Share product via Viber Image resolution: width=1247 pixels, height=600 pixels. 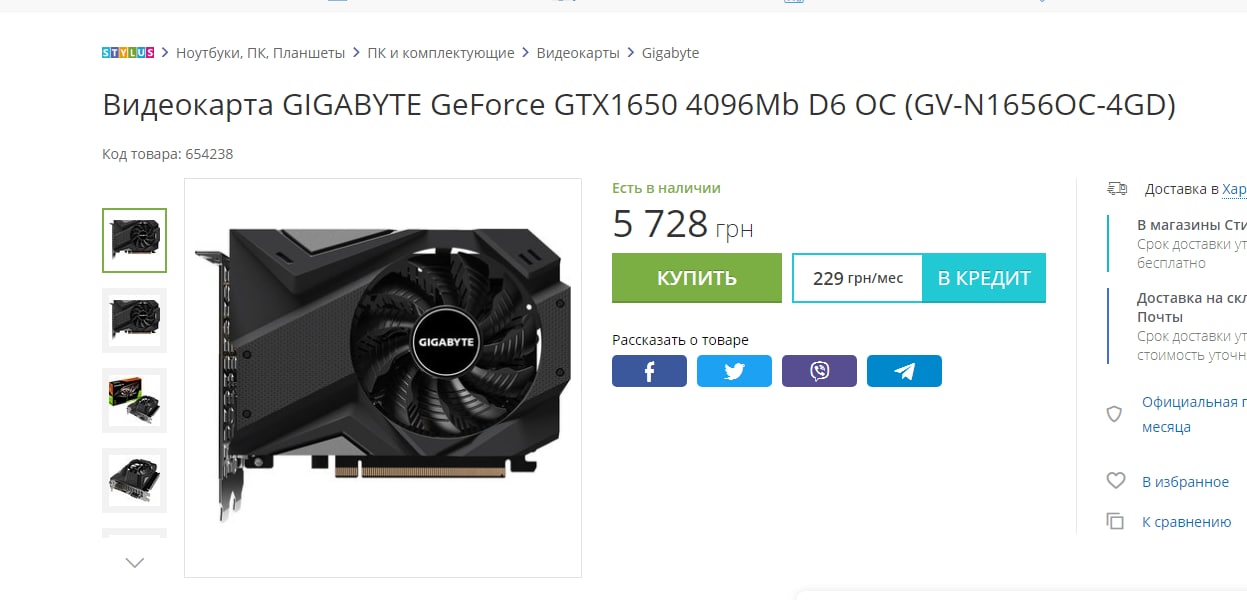click(819, 371)
